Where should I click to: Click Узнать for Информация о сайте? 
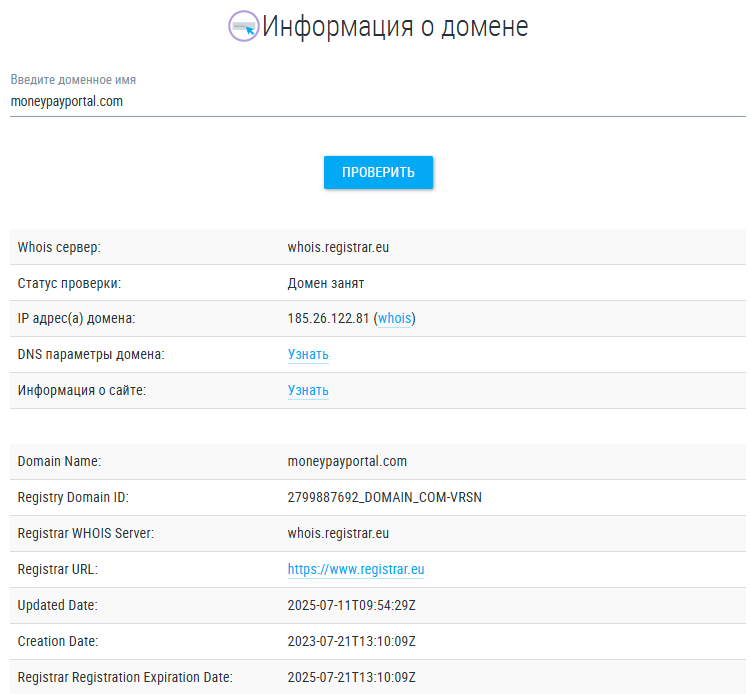(x=308, y=391)
